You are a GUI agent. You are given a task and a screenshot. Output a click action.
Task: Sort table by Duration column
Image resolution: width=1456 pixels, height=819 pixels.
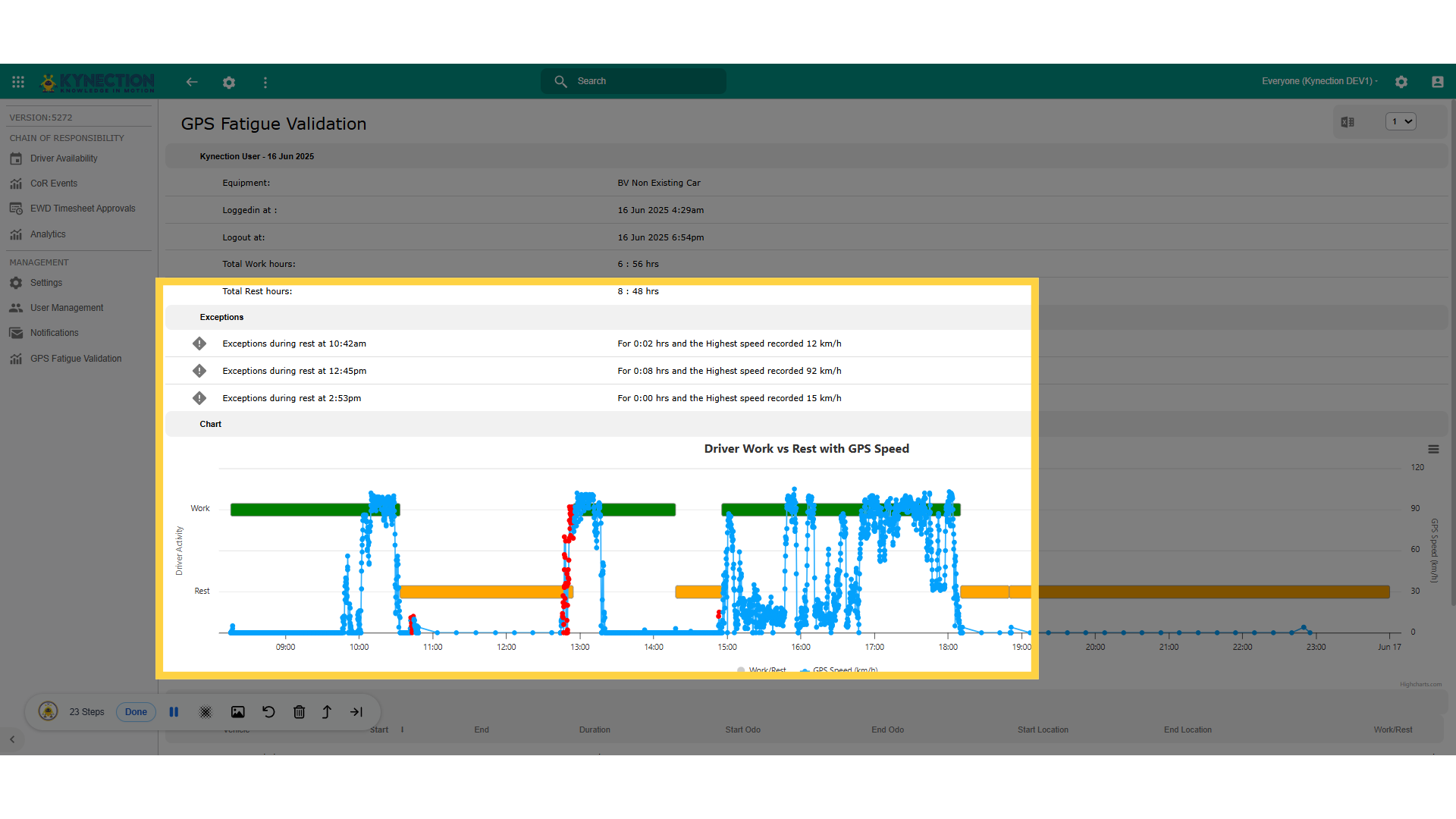[x=595, y=730]
